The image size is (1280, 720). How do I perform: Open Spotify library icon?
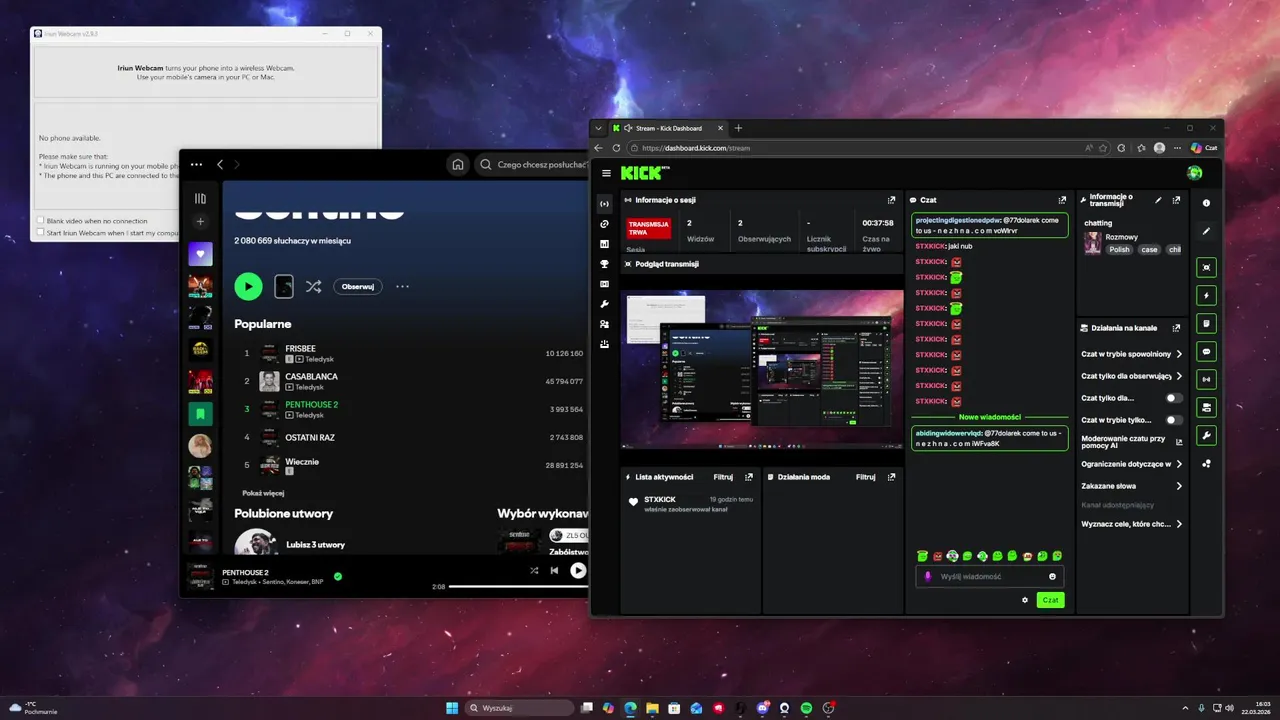coord(200,198)
